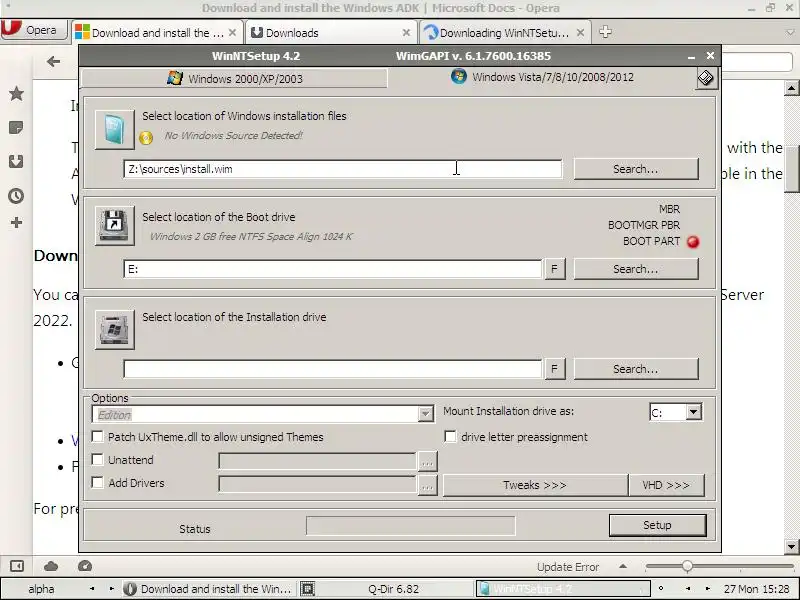Click Search button for Boot drive
800x600 pixels.
pos(636,269)
